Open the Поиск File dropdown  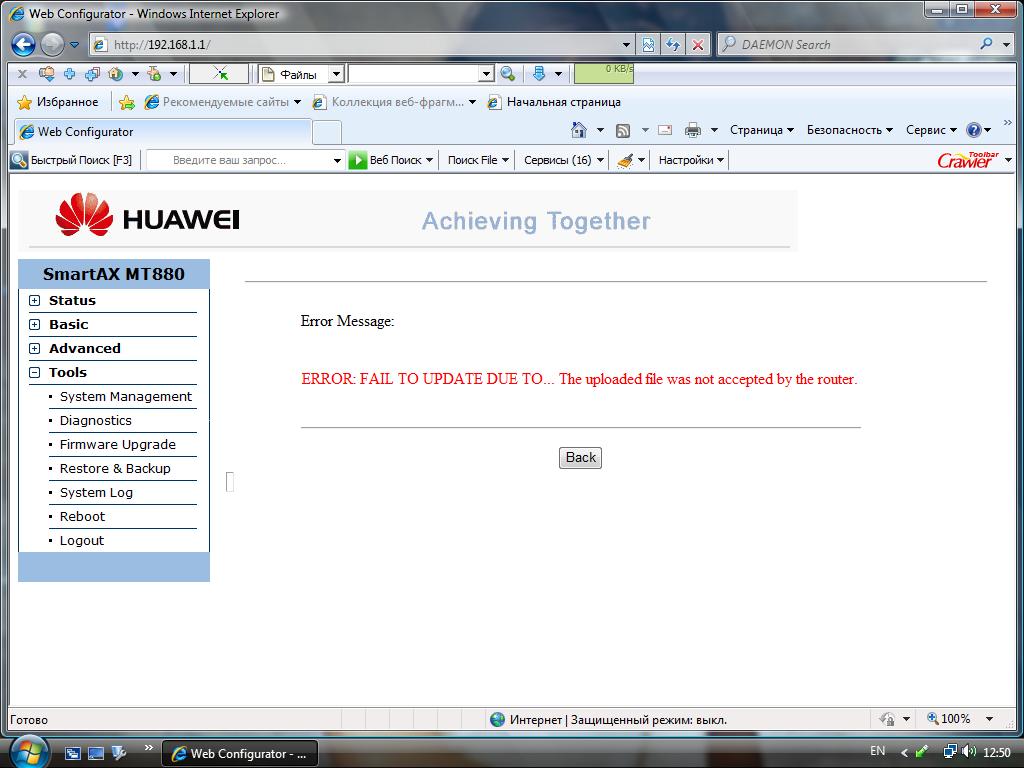click(x=478, y=160)
